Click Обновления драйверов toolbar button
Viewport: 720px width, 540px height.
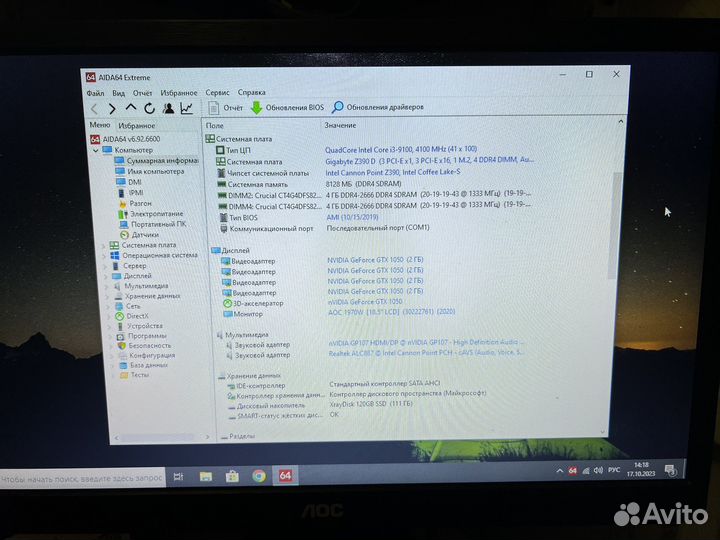[377, 107]
